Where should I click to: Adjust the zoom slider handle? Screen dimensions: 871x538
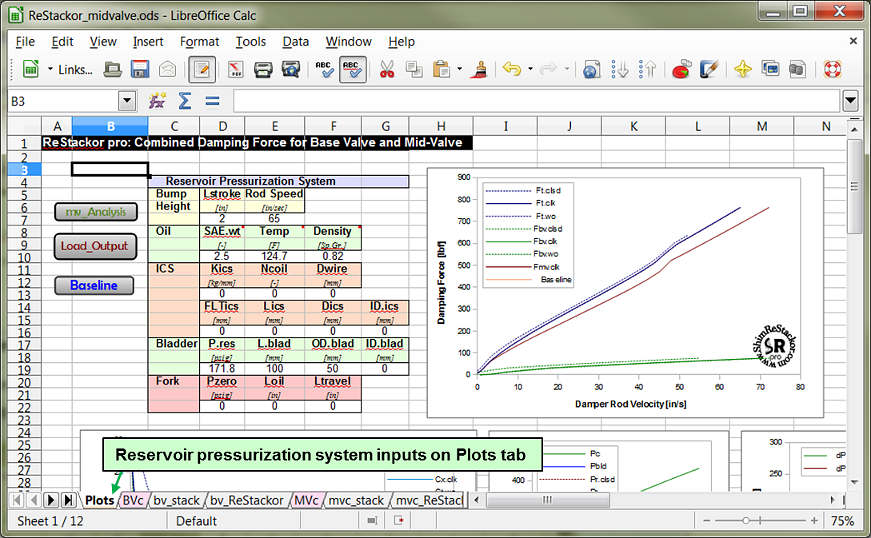(745, 521)
